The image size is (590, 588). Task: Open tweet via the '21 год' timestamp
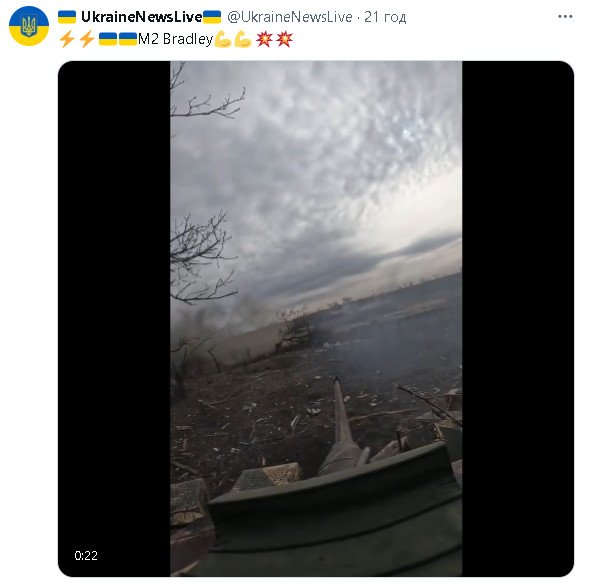(x=385, y=17)
